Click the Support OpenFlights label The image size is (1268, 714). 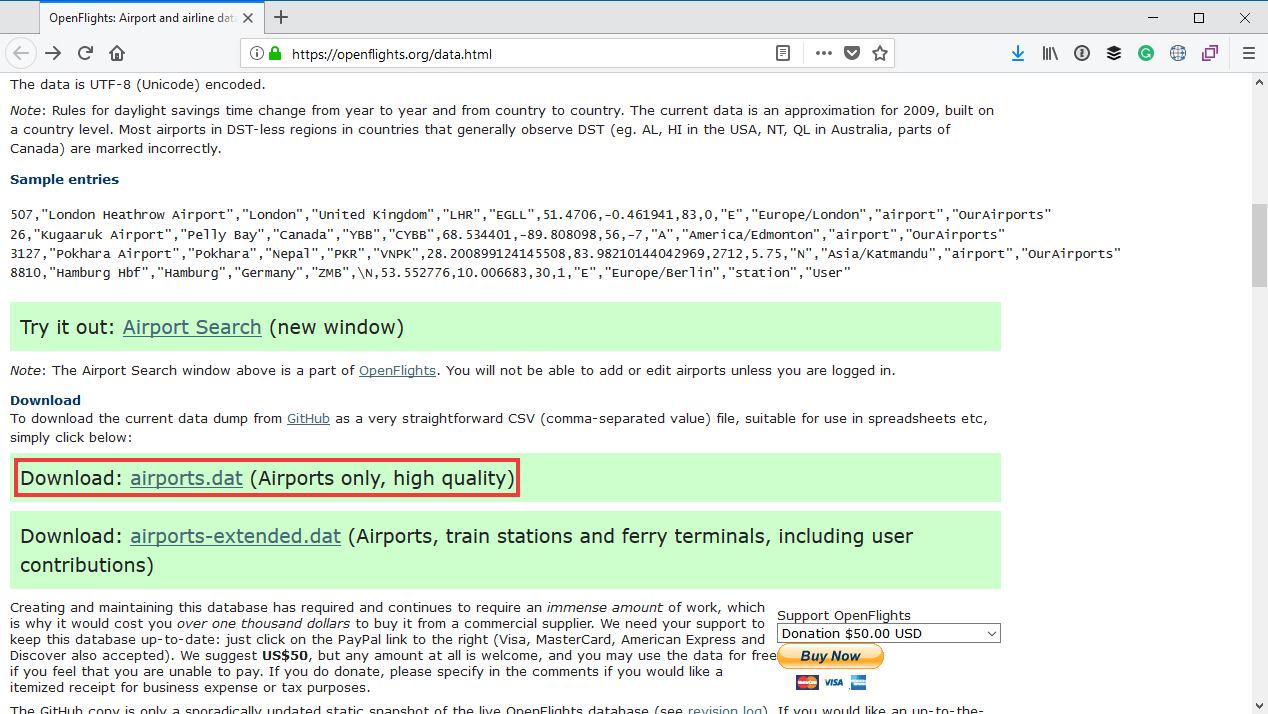click(844, 615)
